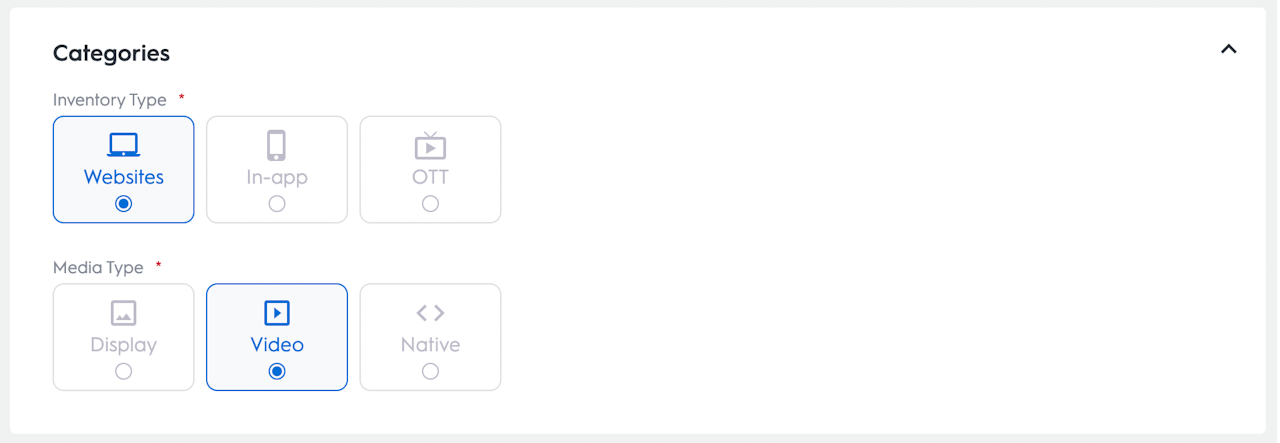Screen dimensions: 1280x443
Task: Select the Video radio button
Action: click(277, 371)
